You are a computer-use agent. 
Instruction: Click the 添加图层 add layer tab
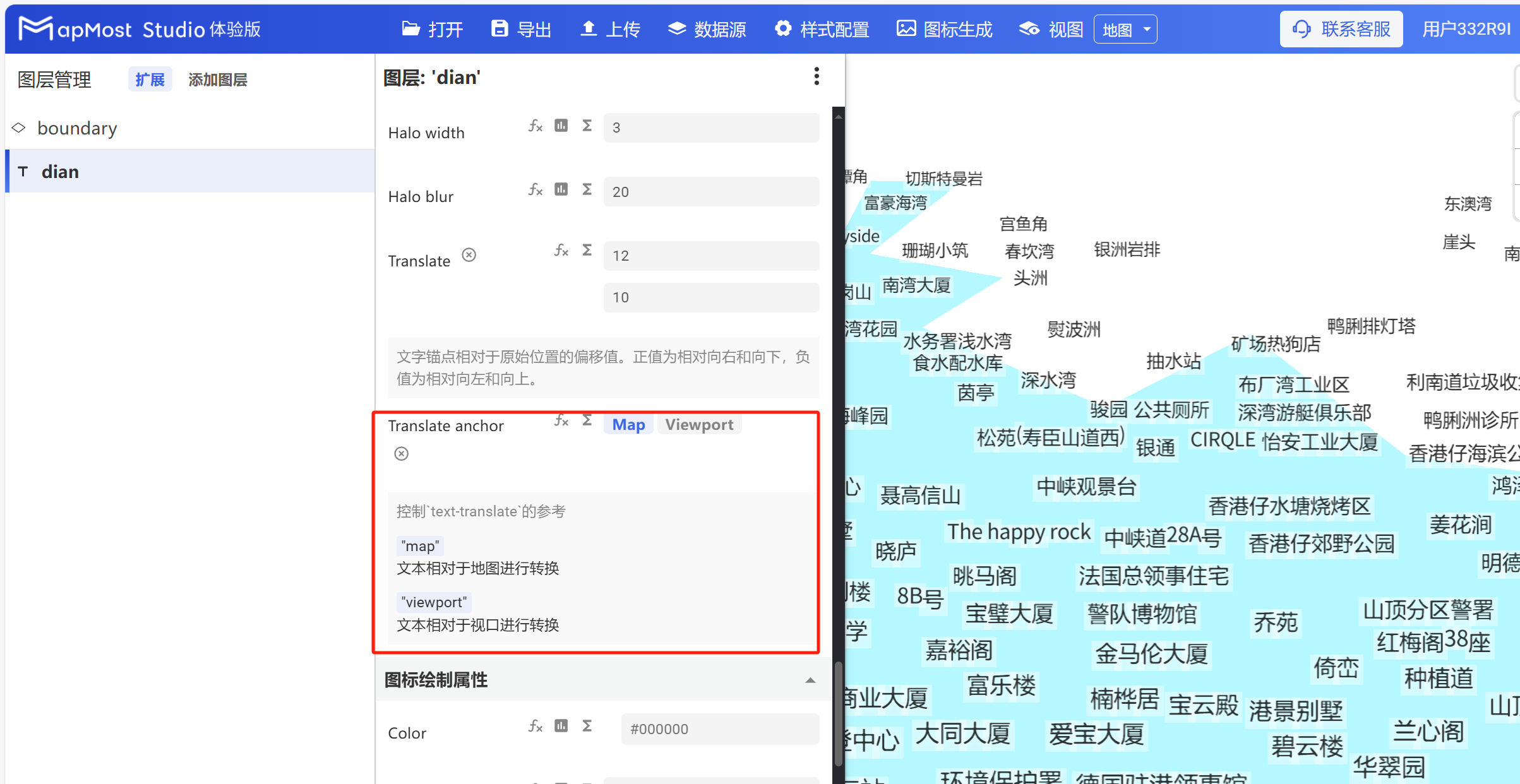[217, 79]
